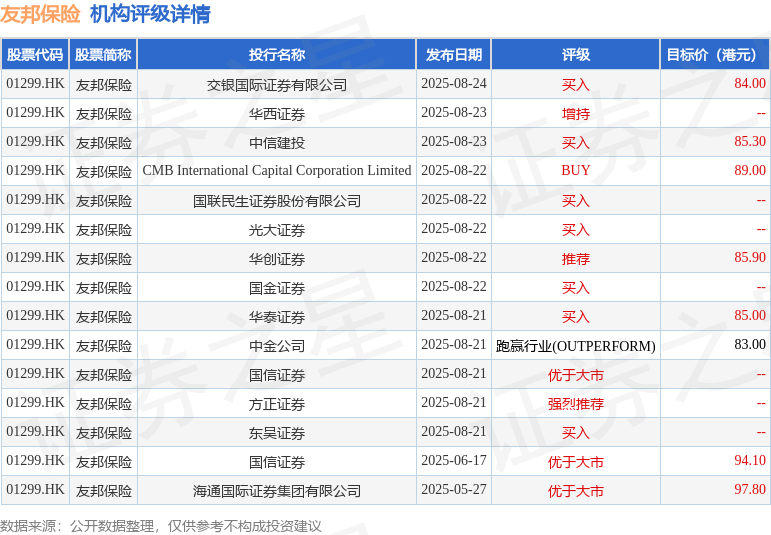Click the 优于大市 rating for 海通国际

click(576, 491)
